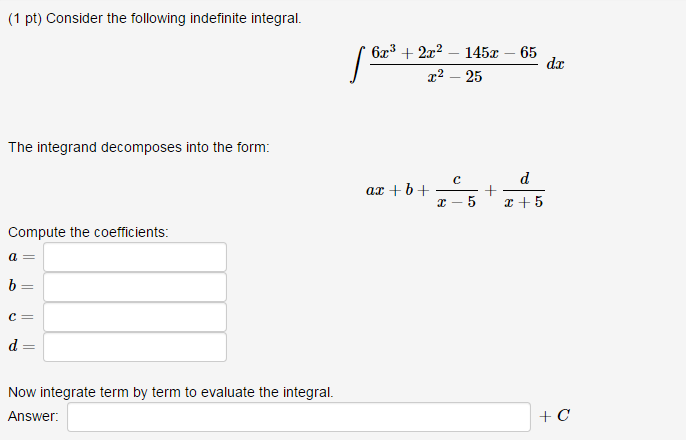Select the input box next to c =
Viewport: 686px width, 440px height.
pyautogui.click(x=135, y=317)
